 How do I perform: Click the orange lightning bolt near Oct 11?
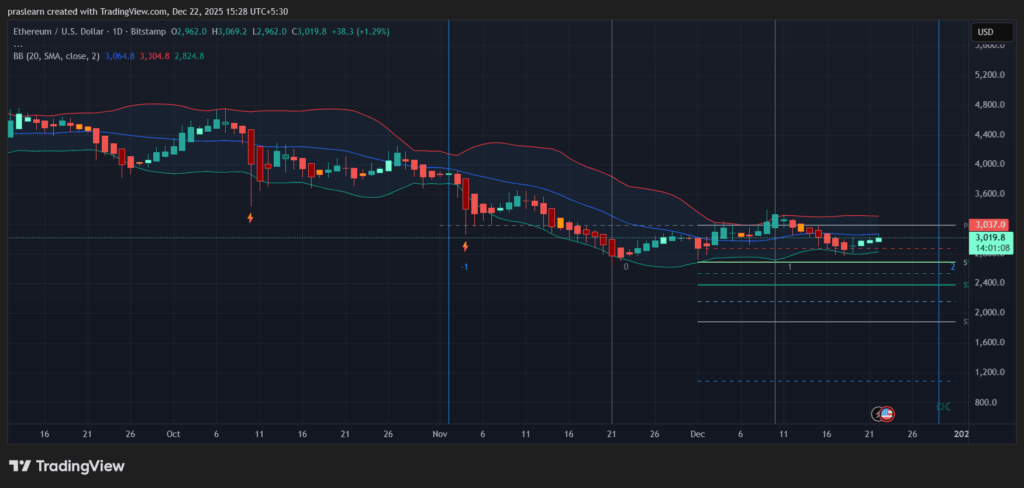250,218
